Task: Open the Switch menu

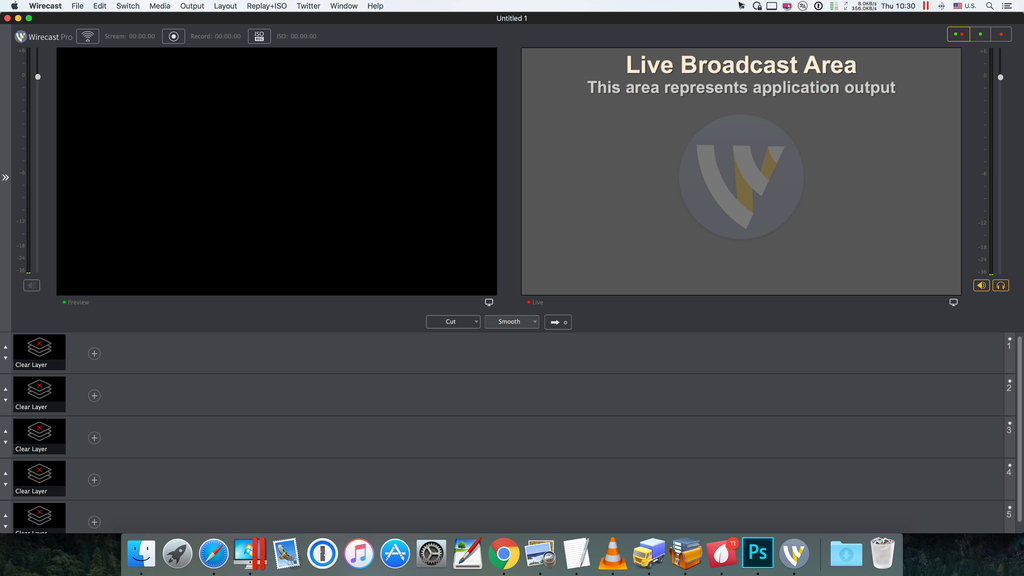Action: click(127, 5)
